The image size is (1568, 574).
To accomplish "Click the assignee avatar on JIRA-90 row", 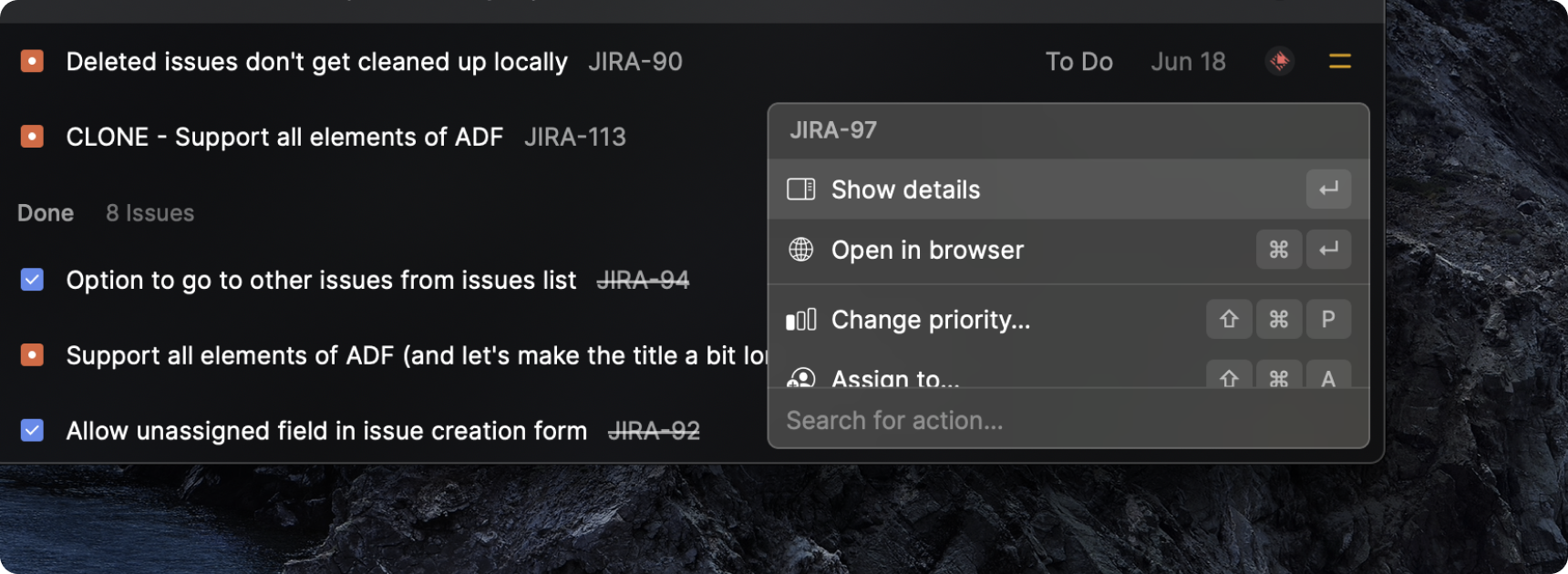I will 1280,61.
